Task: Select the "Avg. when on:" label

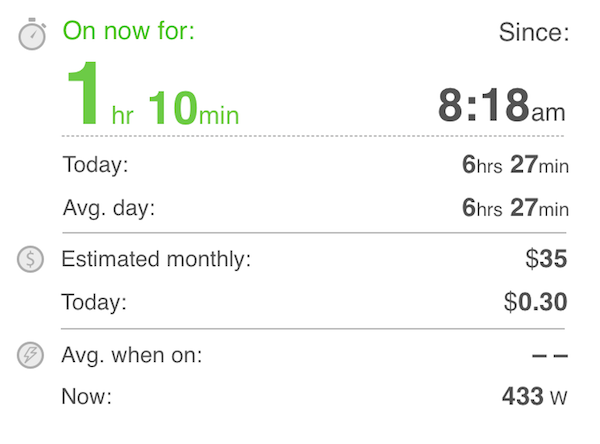Action: [132, 354]
